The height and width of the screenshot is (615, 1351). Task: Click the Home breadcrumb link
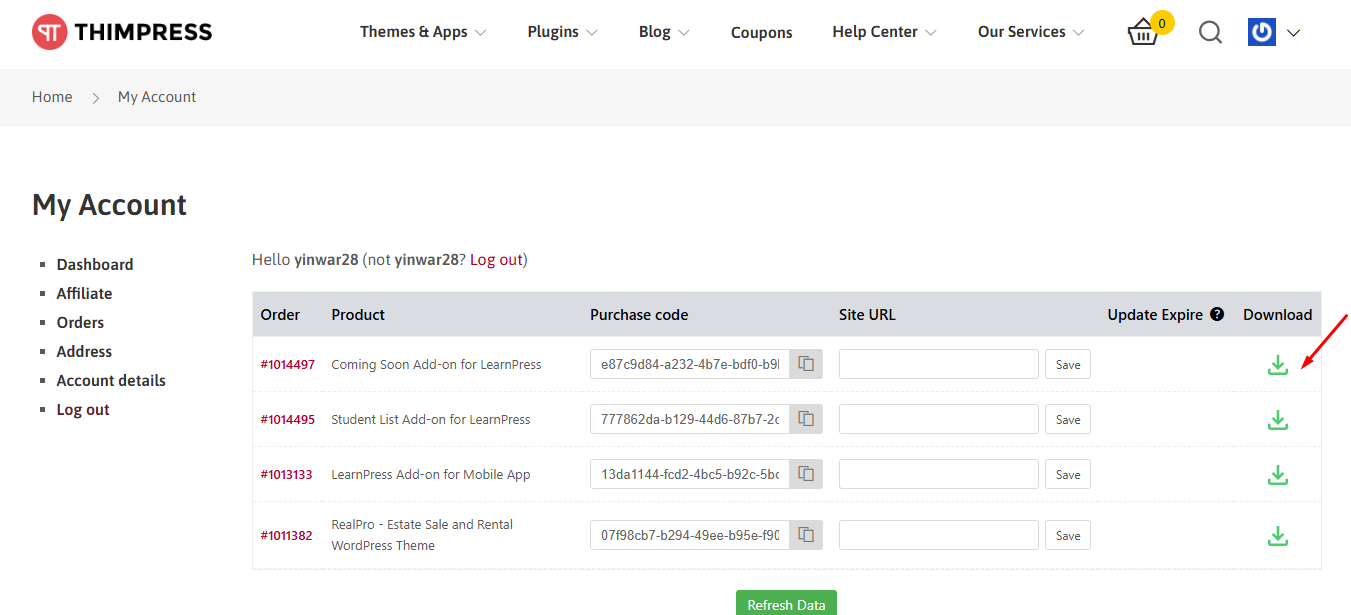click(52, 97)
